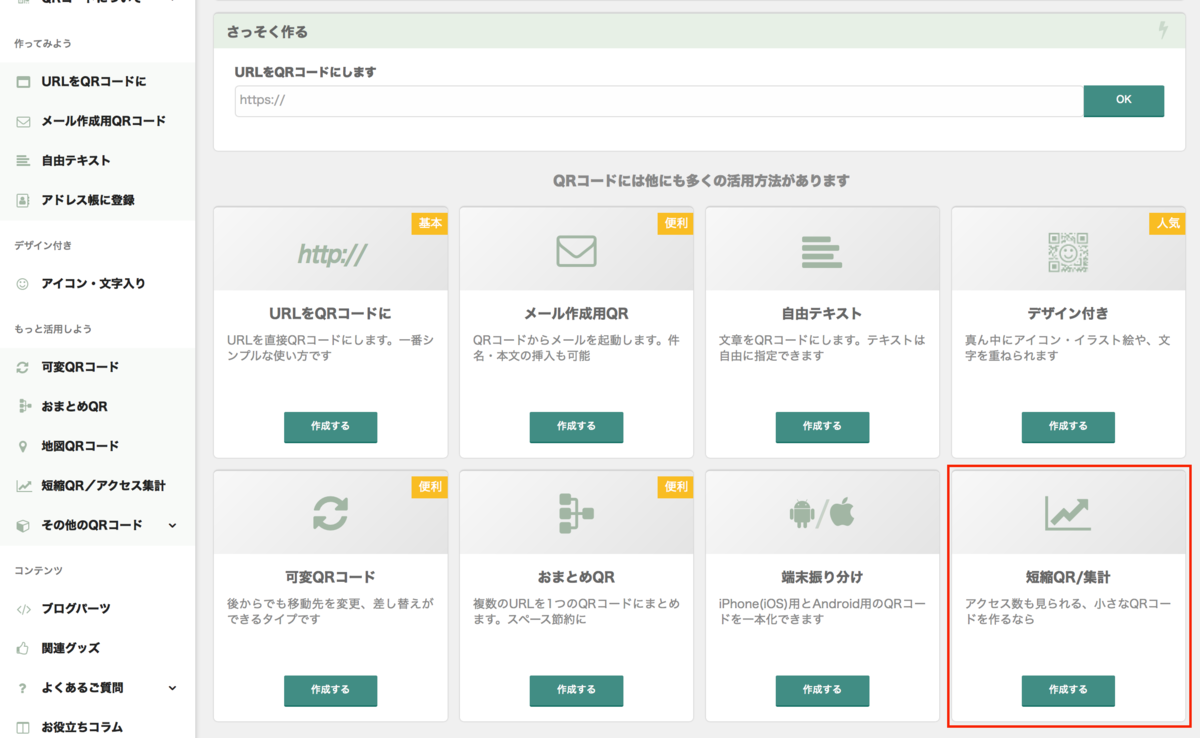
Task: Click the 短縮QR/集計 card title
Action: pyautogui.click(x=1068, y=577)
